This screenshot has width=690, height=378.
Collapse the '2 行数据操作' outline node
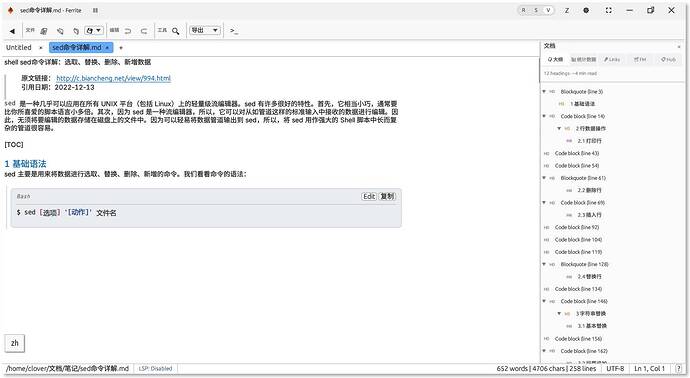pyautogui.click(x=559, y=128)
